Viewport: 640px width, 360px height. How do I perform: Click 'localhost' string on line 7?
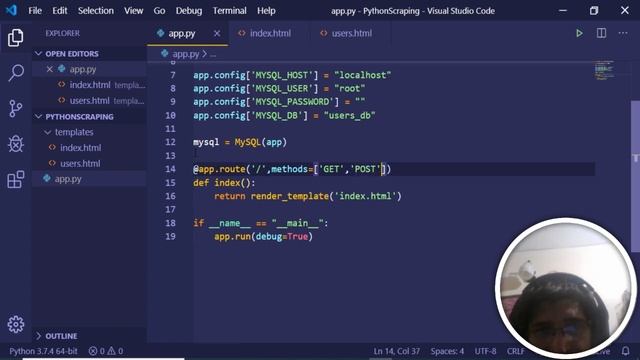point(362,75)
